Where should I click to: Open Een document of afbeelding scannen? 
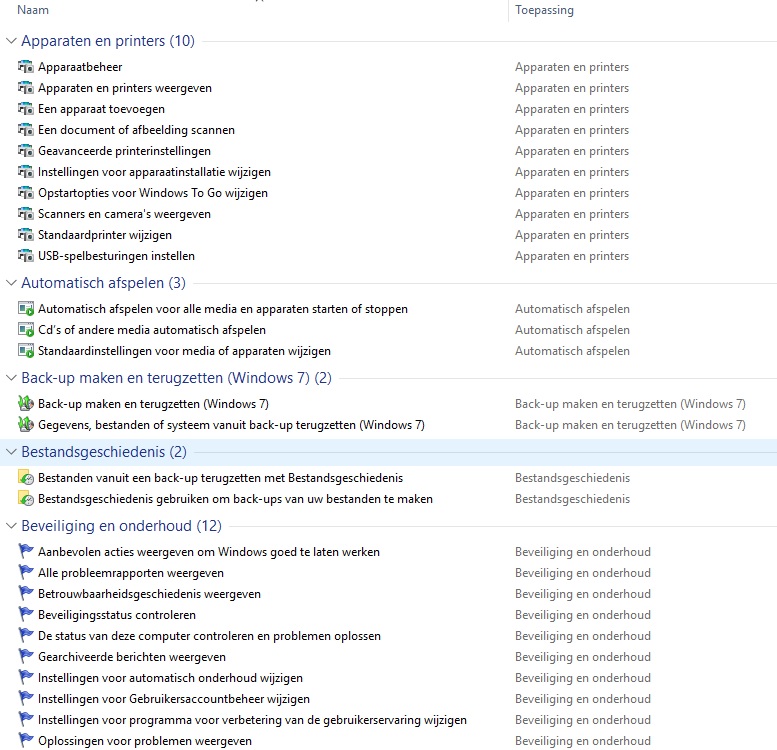coord(136,130)
